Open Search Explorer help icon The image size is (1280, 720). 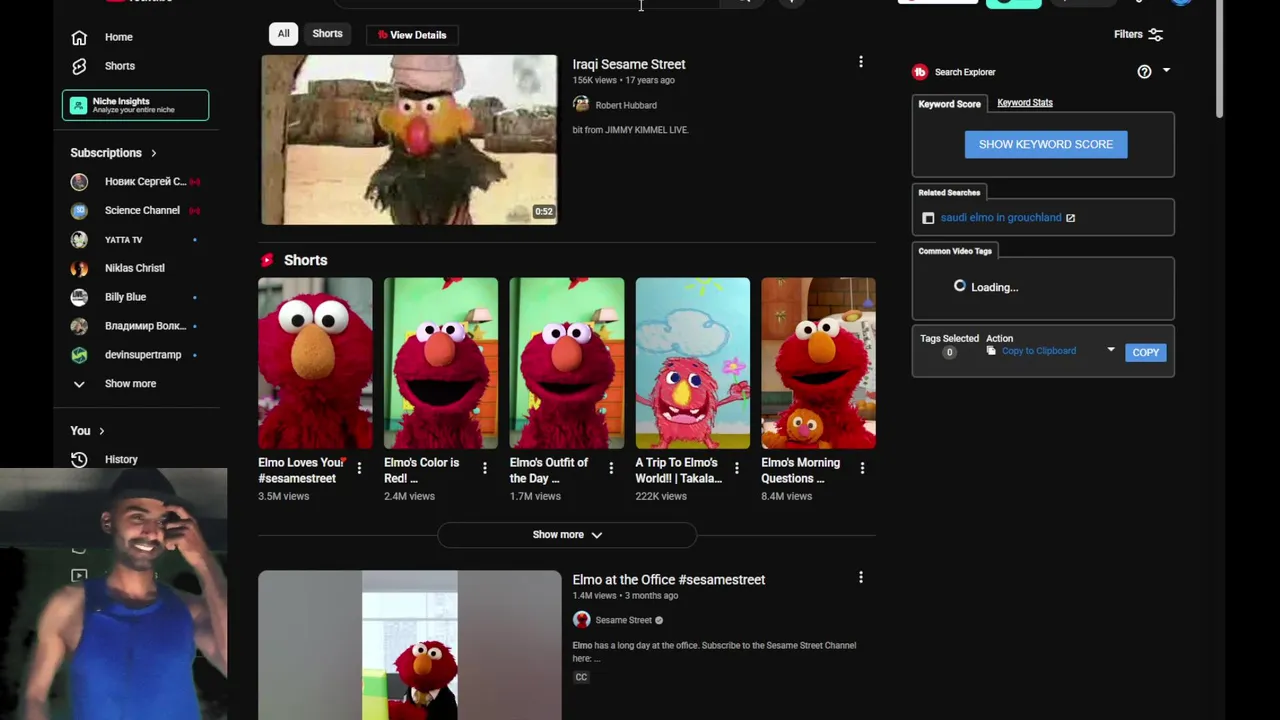[x=1144, y=72]
